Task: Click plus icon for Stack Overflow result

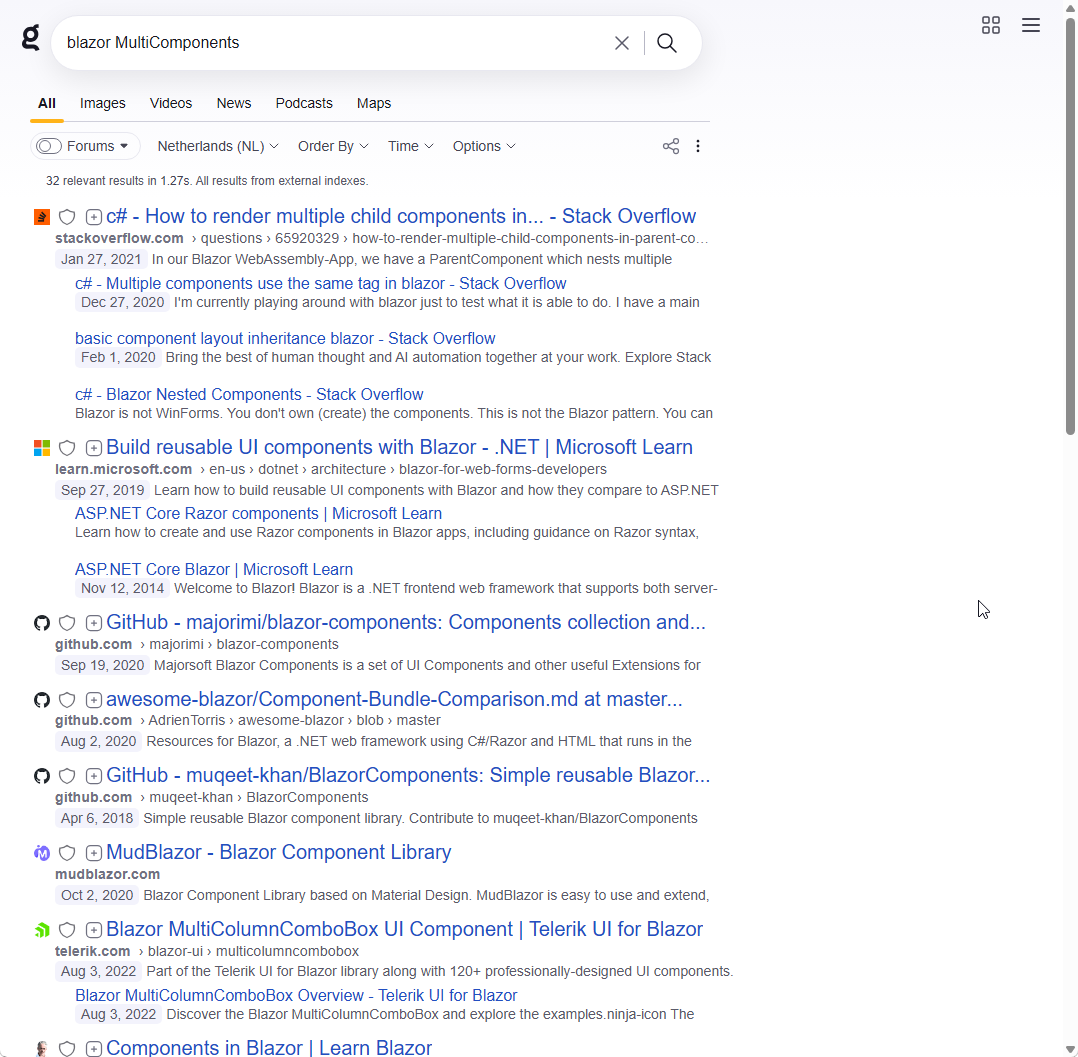Action: 94,217
